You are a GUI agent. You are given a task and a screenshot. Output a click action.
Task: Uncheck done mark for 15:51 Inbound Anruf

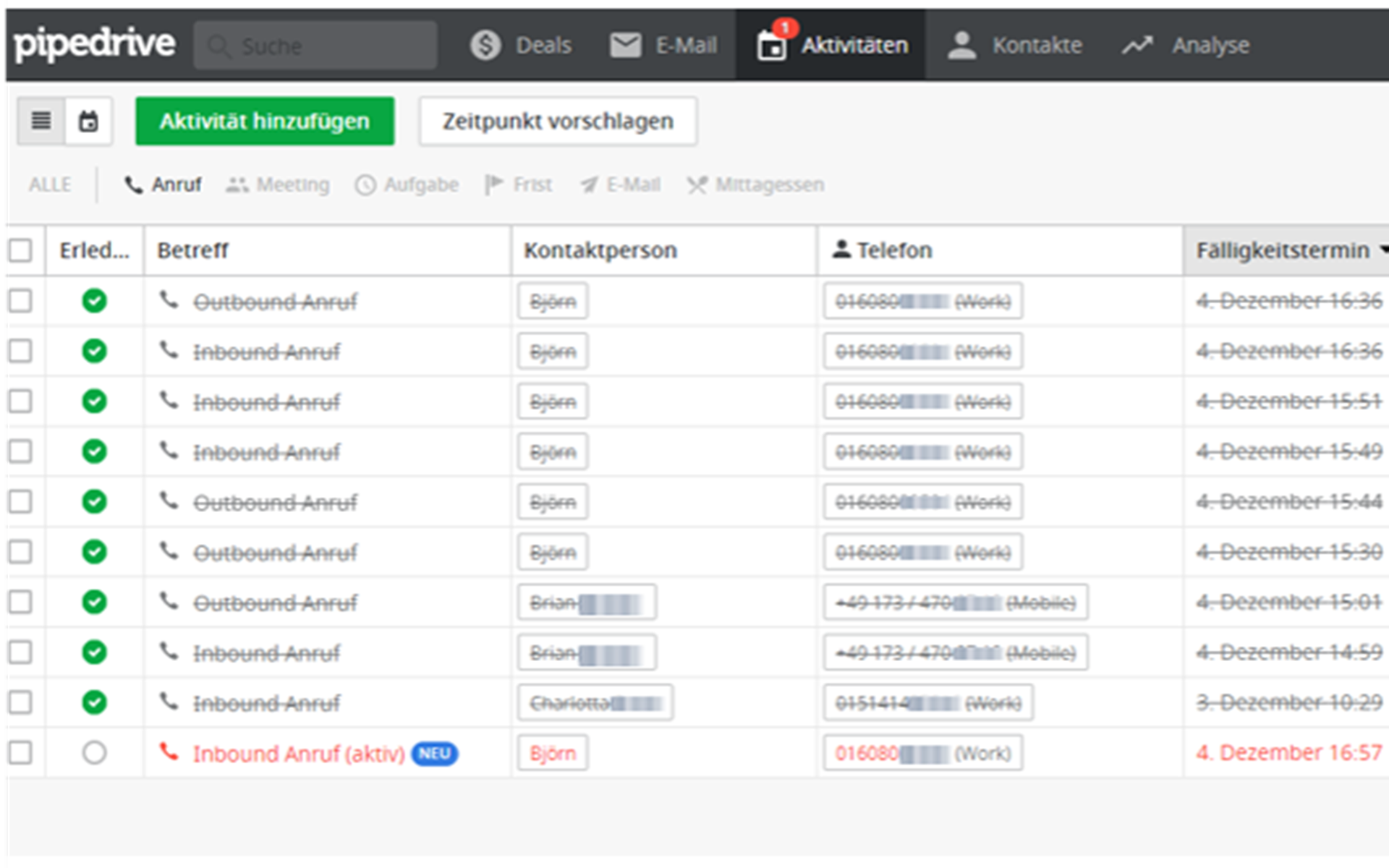tap(94, 401)
